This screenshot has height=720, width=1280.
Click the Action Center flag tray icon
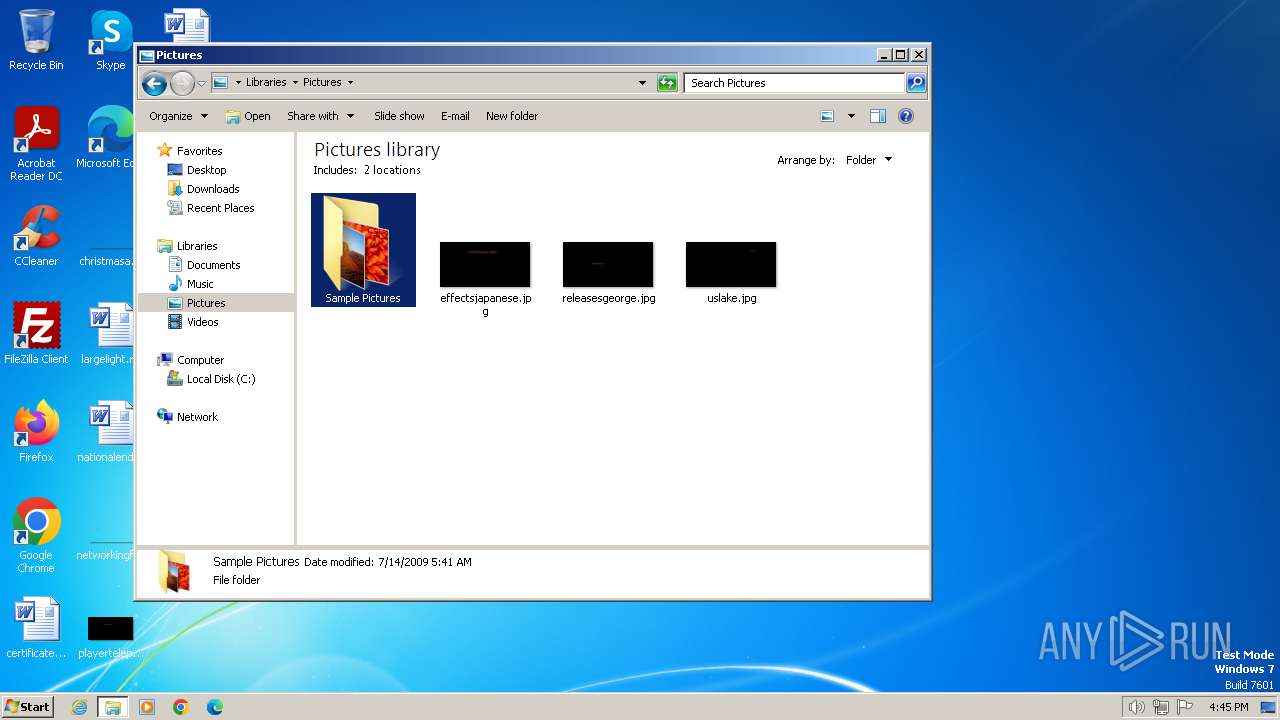(1186, 707)
